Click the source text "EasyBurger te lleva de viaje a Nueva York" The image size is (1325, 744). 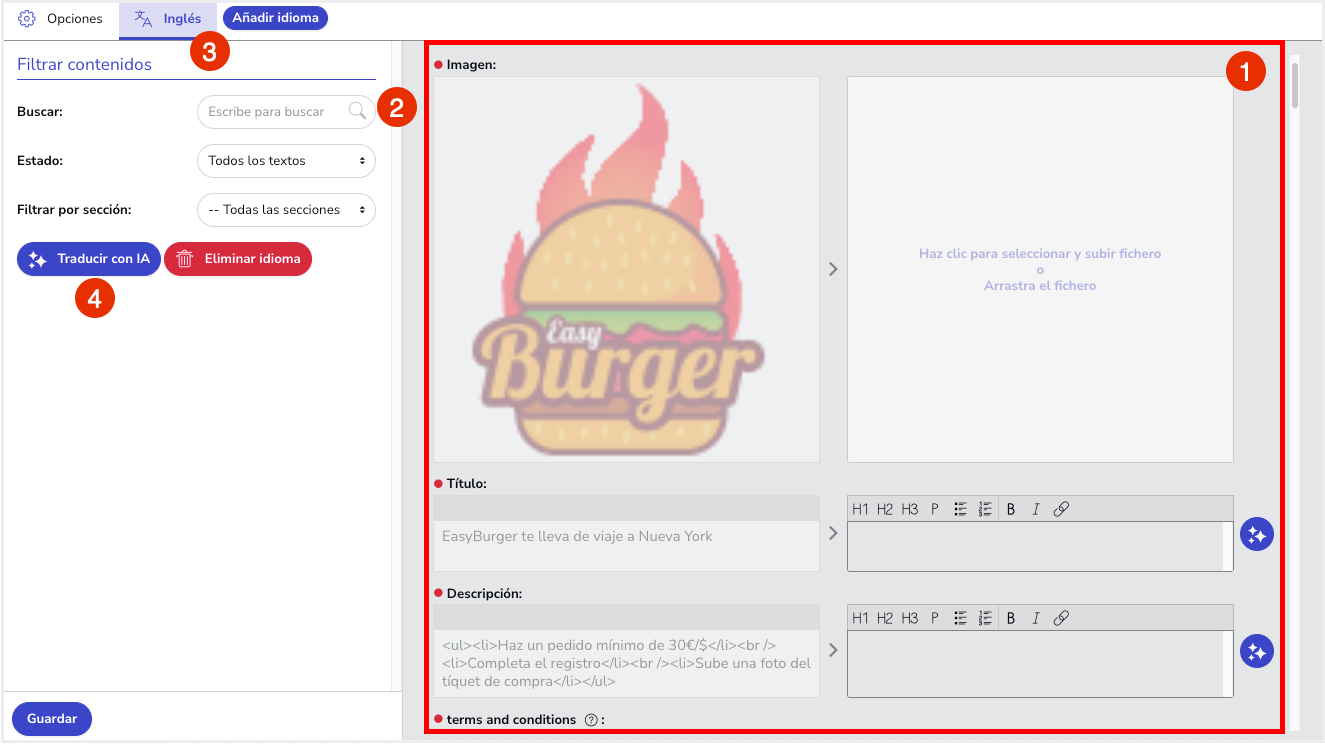(577, 536)
